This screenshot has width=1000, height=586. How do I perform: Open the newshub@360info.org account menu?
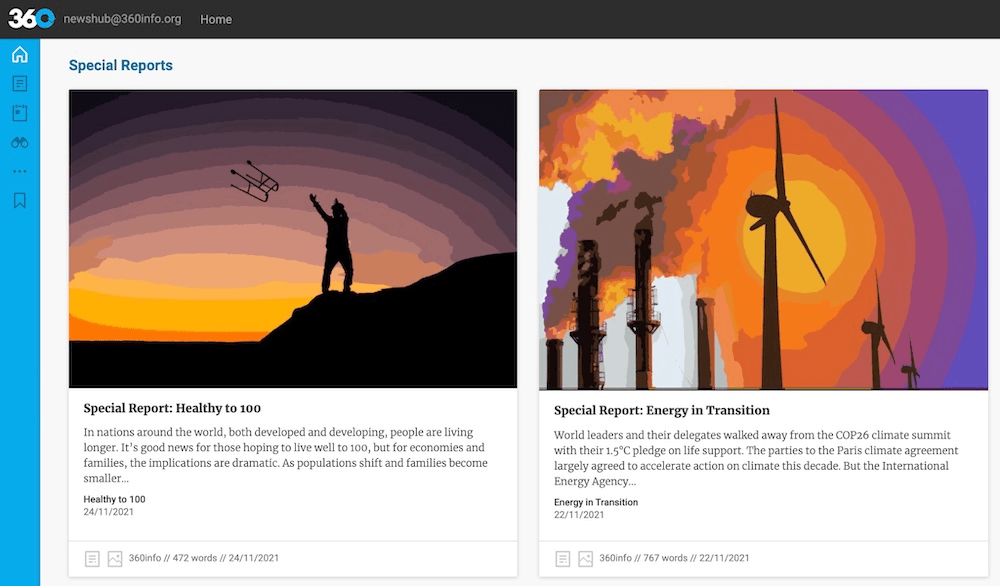tap(122, 19)
